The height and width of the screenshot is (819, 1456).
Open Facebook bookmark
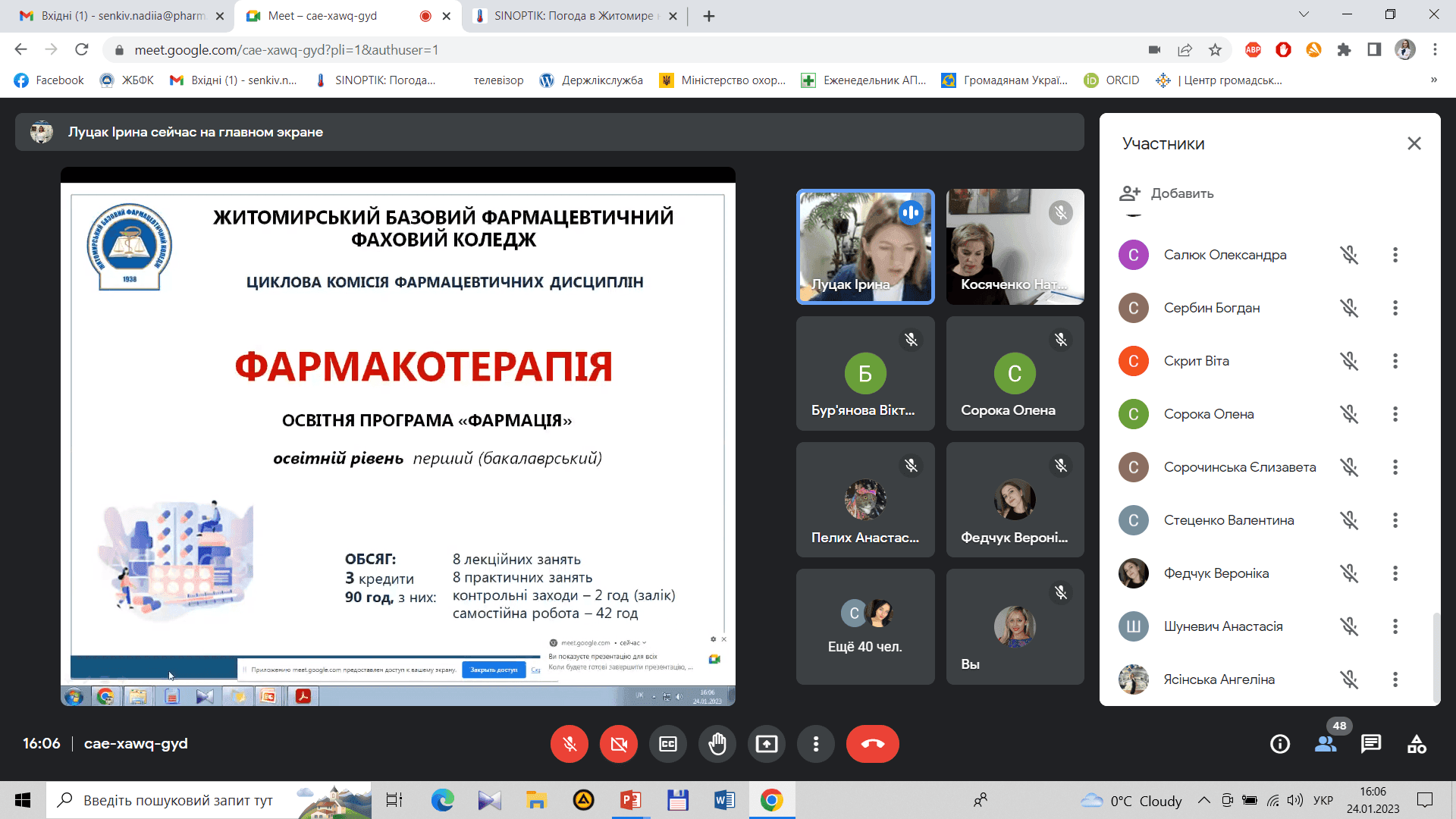pos(49,80)
